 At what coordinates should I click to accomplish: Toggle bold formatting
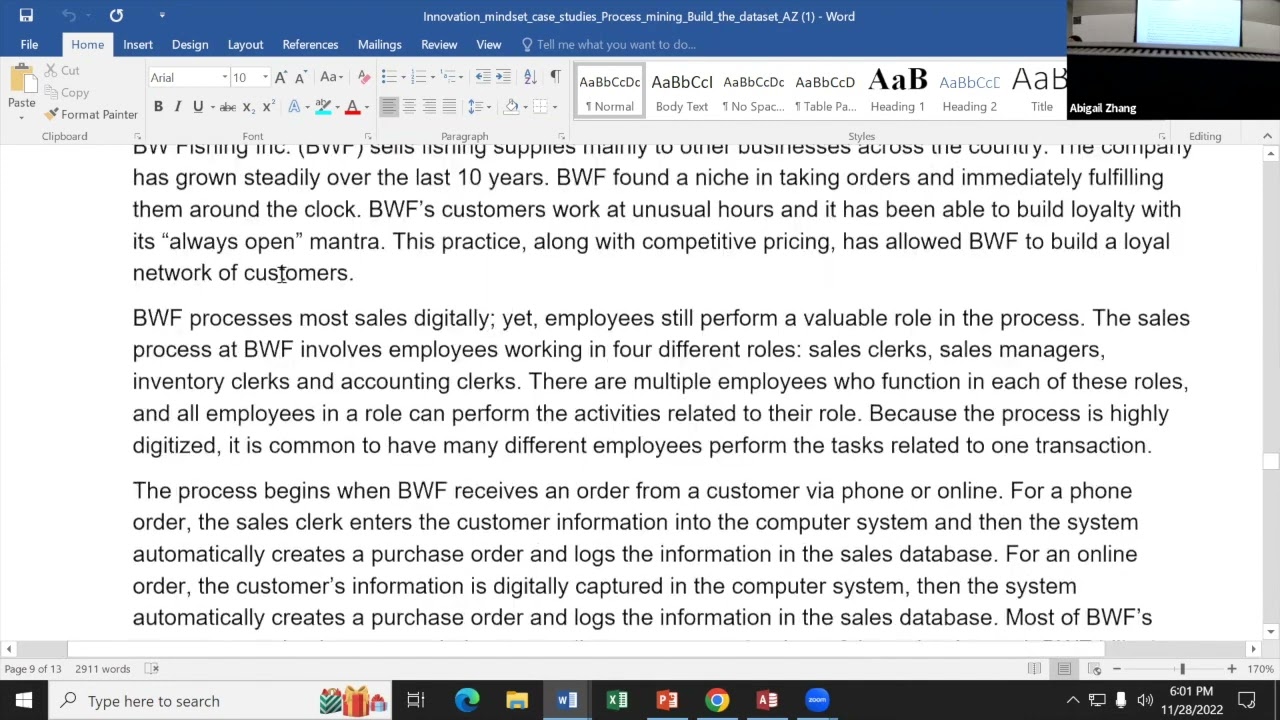click(x=158, y=107)
